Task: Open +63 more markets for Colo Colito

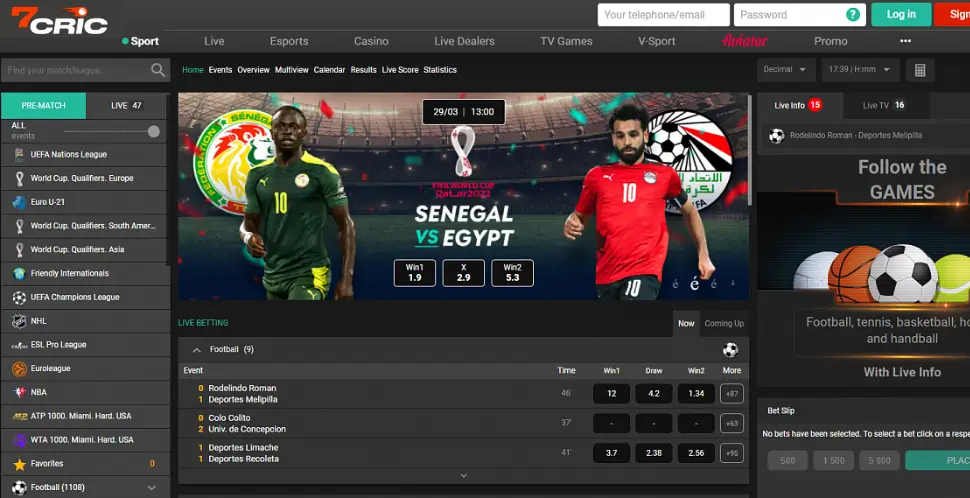Action: [x=732, y=424]
